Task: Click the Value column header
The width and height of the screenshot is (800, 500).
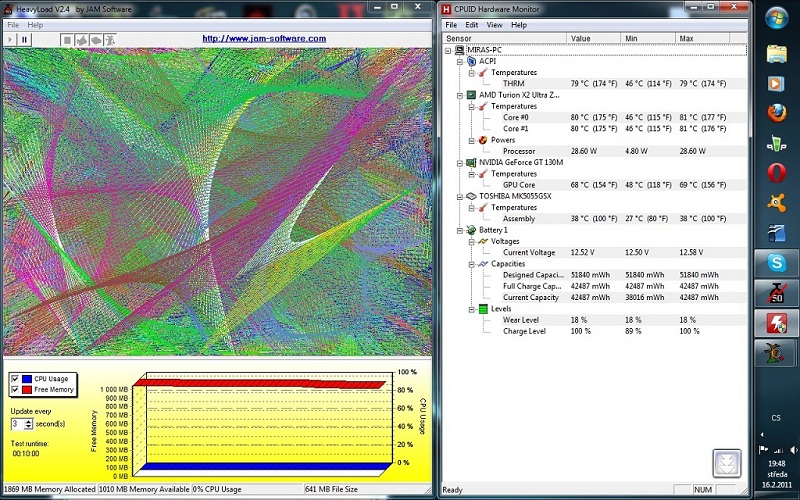Action: tap(580, 38)
